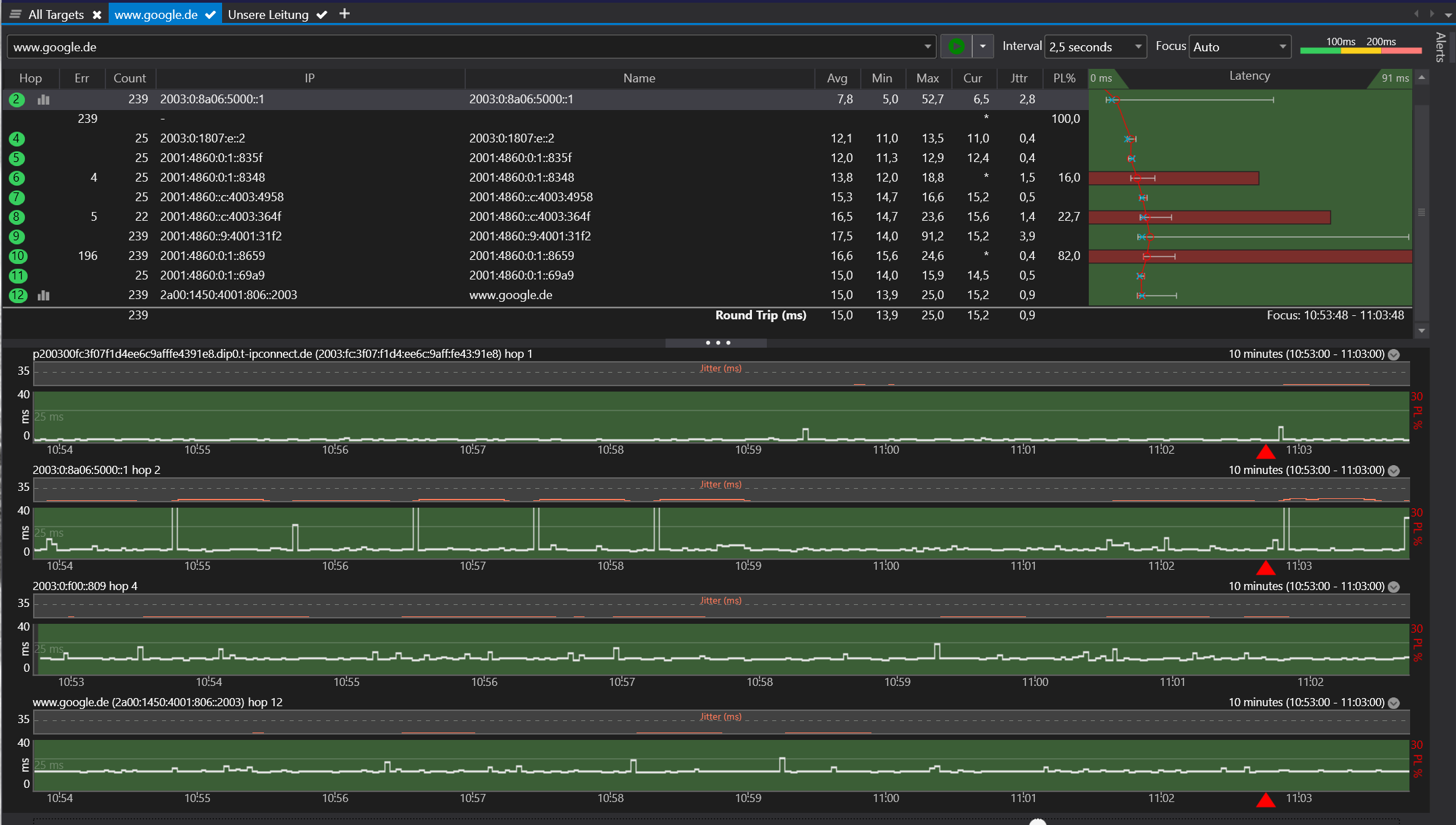The height and width of the screenshot is (825, 1456).
Task: Click the Avg column header
Action: click(837, 78)
